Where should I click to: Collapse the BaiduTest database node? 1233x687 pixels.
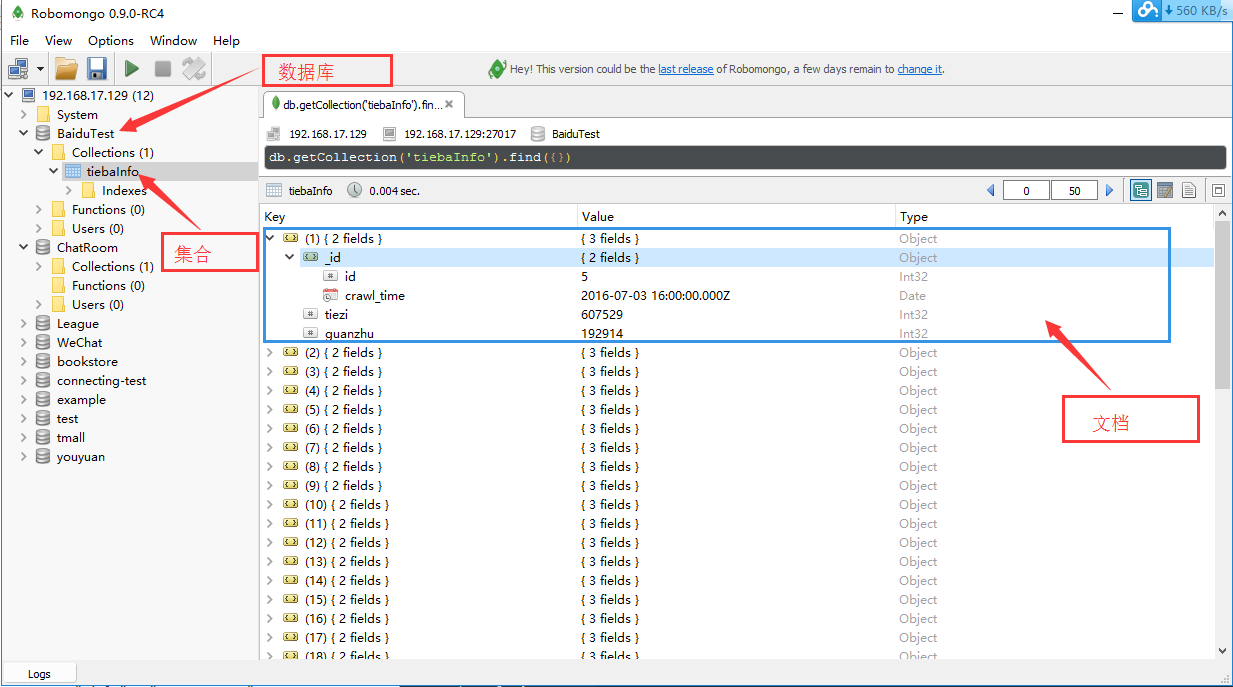coord(24,133)
